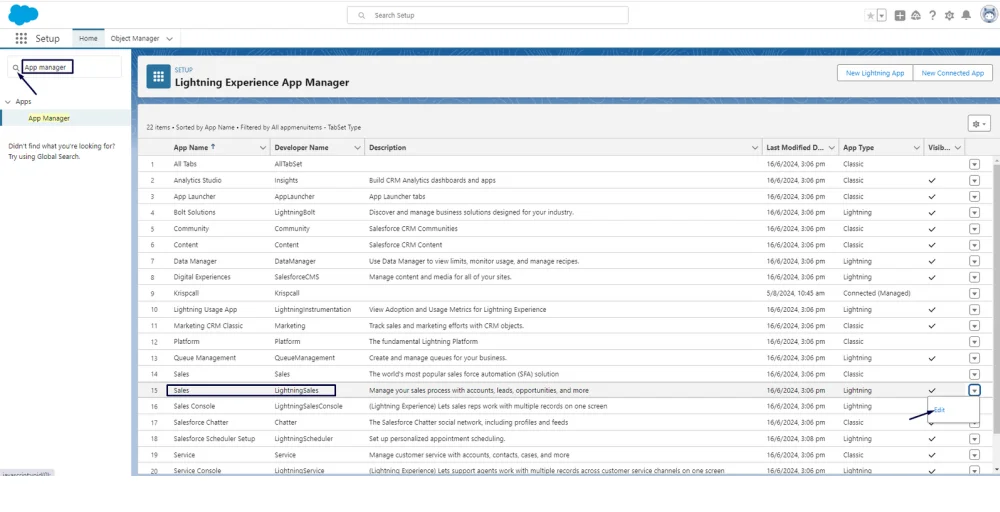The width and height of the screenshot is (1000, 512).
Task: Open the favorites list dropdown arrow
Action: pyautogui.click(x=881, y=15)
